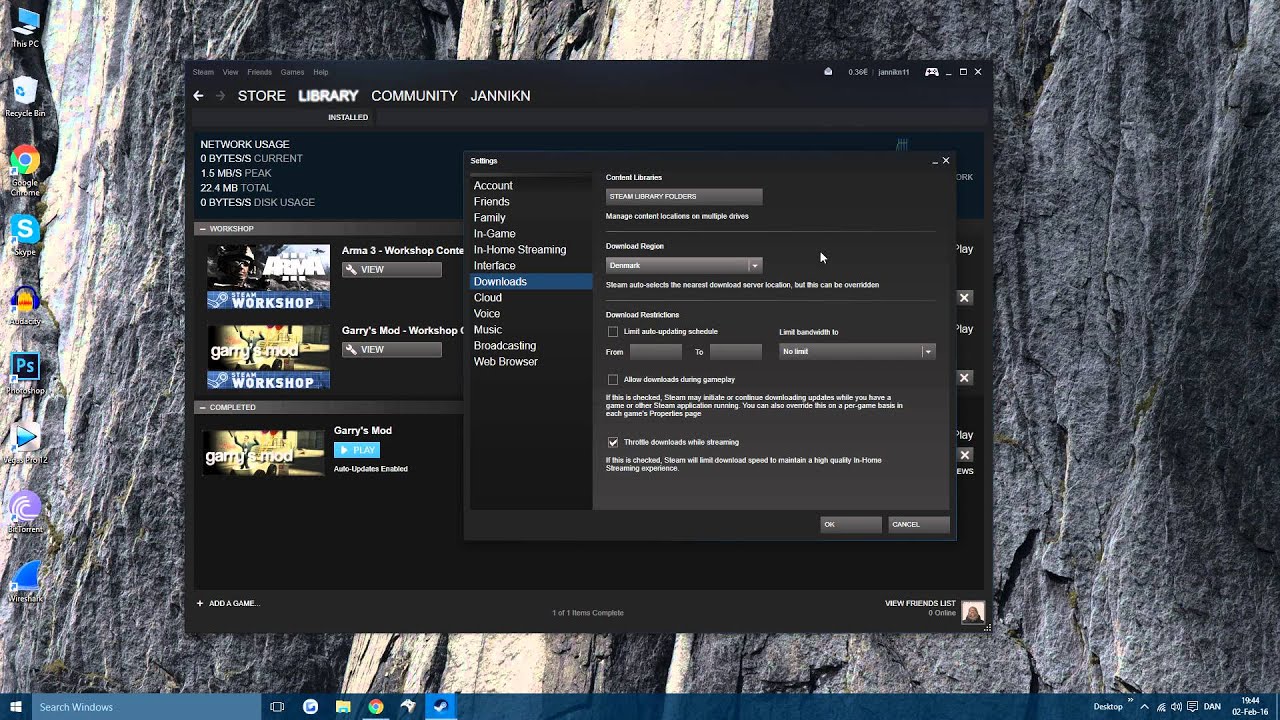Click the schedule From time field
Viewport: 1280px width, 720px height.
coord(655,351)
